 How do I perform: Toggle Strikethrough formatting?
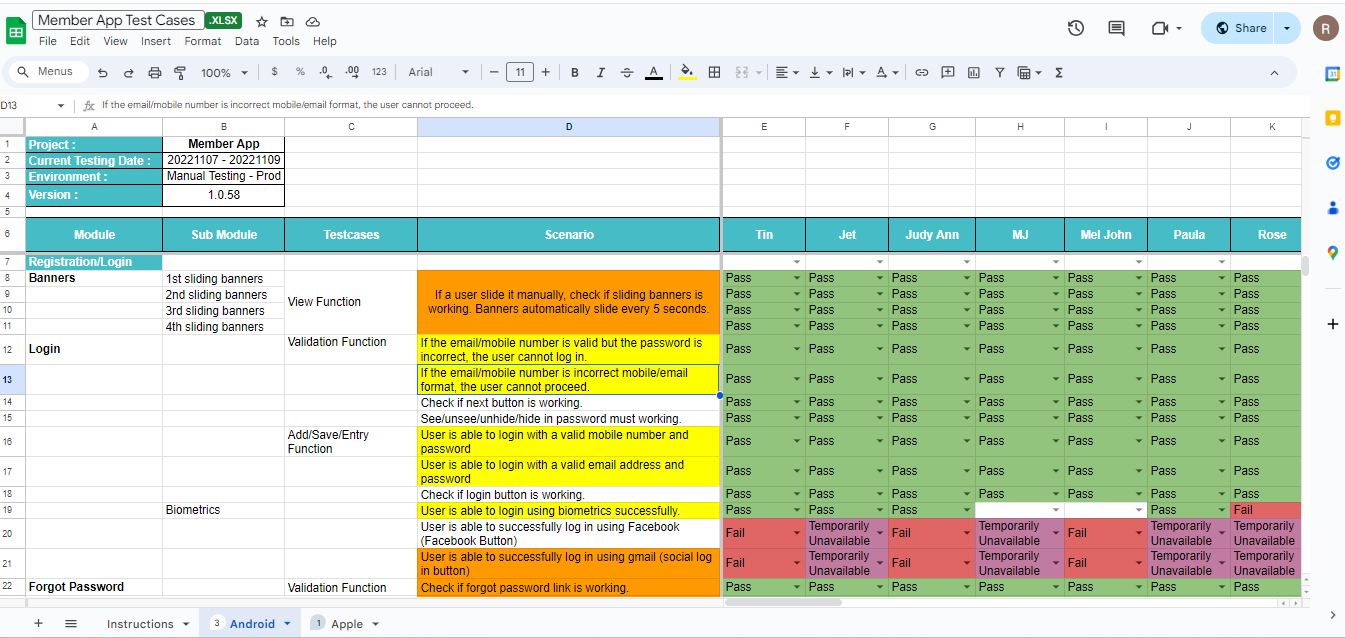627,72
